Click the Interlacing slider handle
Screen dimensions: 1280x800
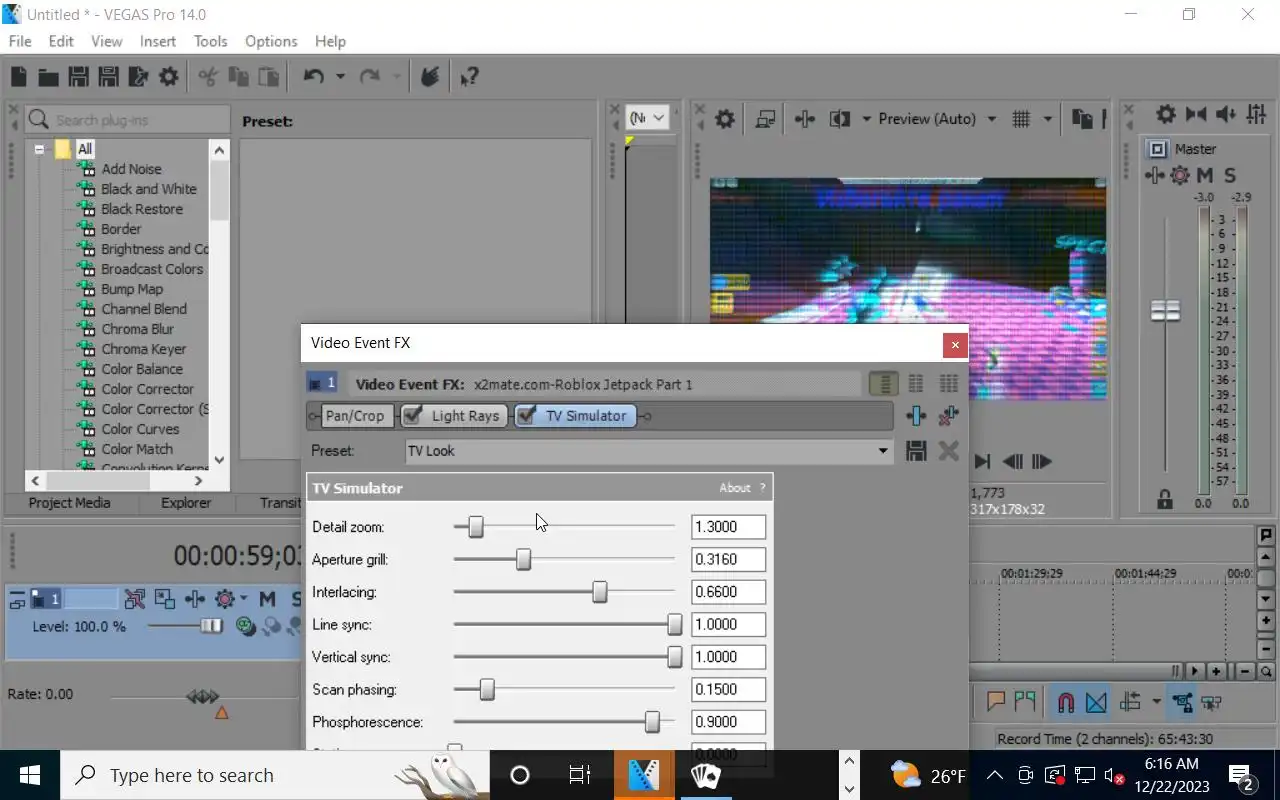point(599,592)
